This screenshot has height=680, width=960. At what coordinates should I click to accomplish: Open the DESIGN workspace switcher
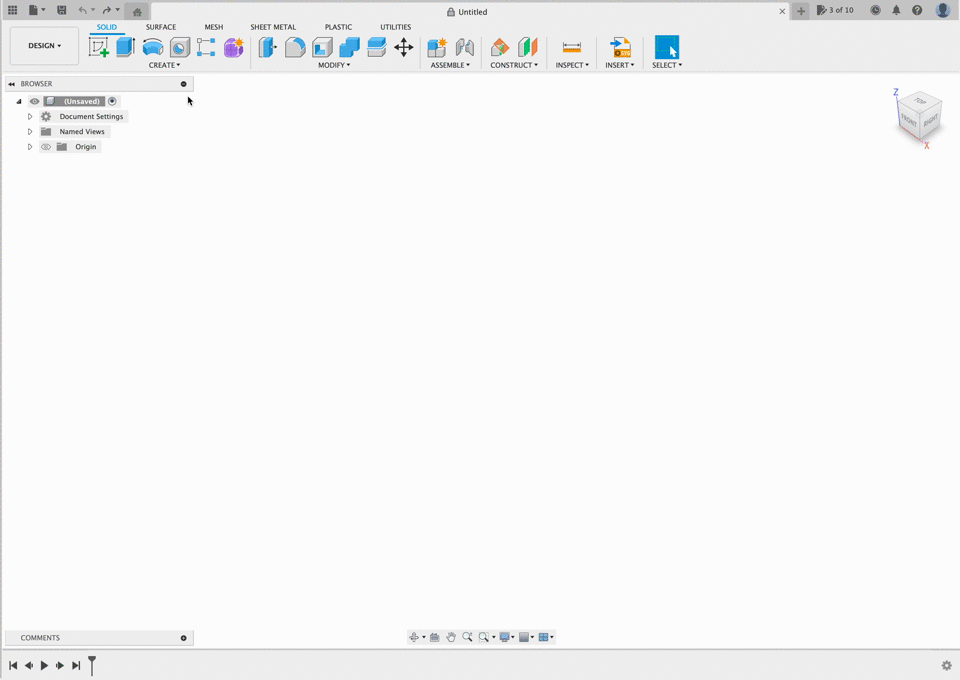[44, 45]
